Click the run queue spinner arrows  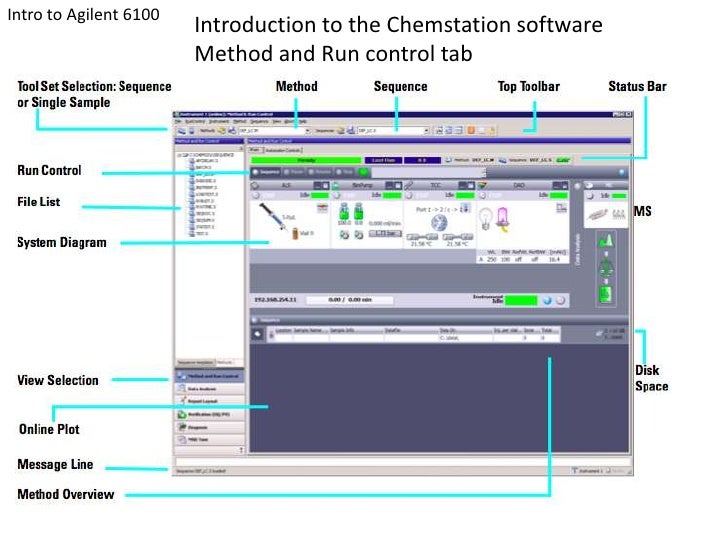[x=484, y=172]
